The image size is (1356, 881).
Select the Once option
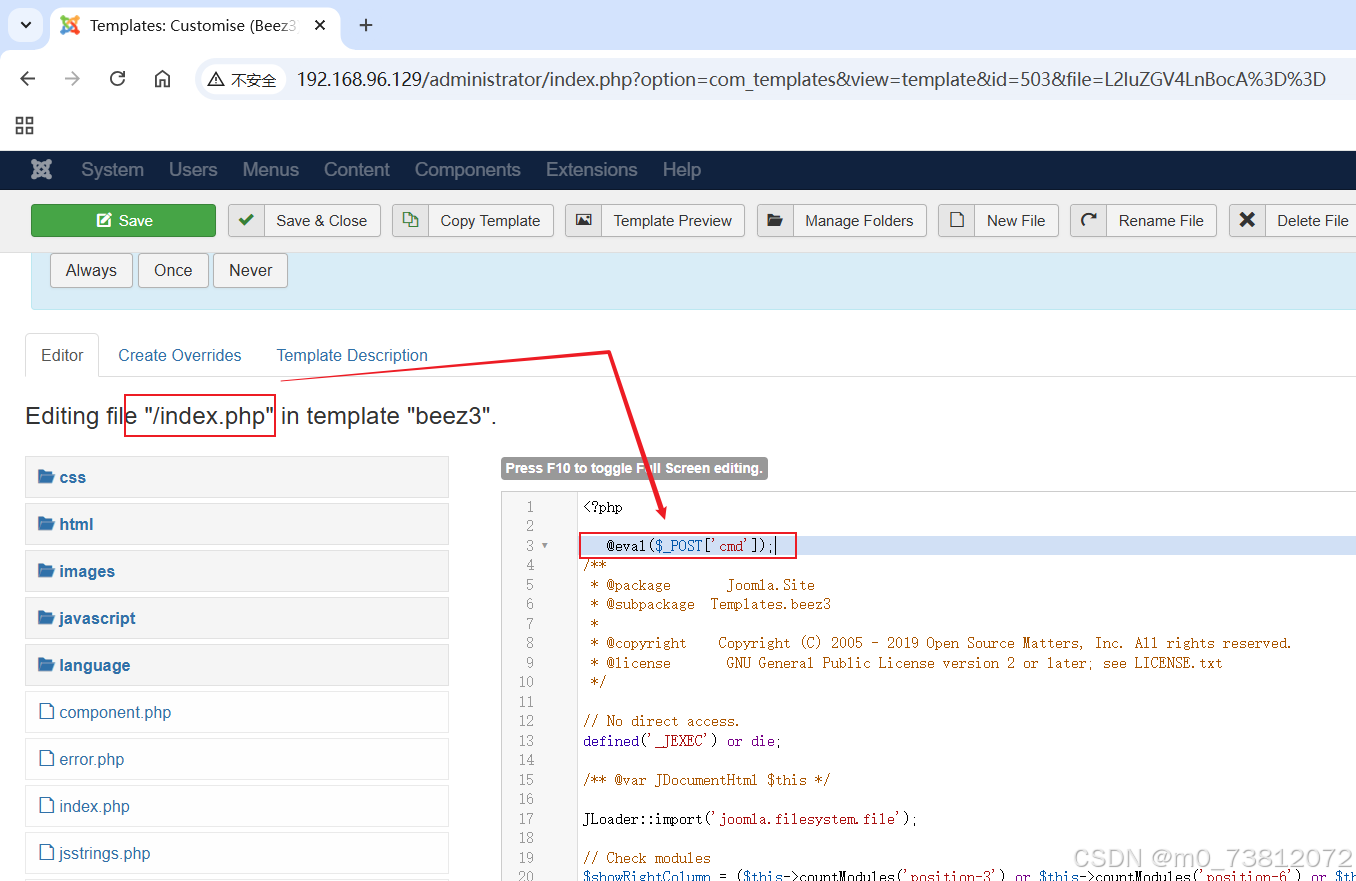pos(173,270)
